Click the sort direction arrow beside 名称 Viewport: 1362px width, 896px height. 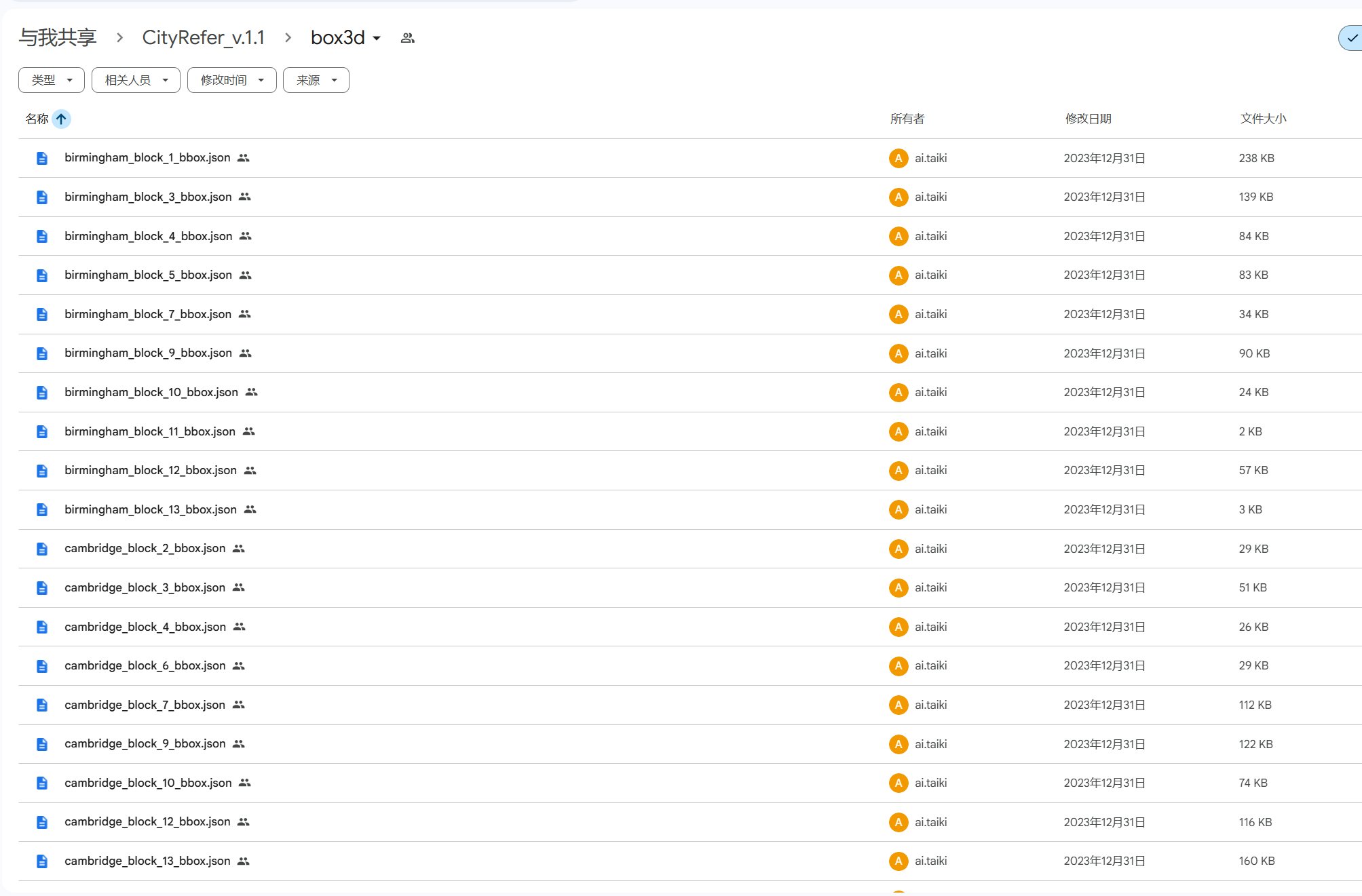tap(61, 119)
